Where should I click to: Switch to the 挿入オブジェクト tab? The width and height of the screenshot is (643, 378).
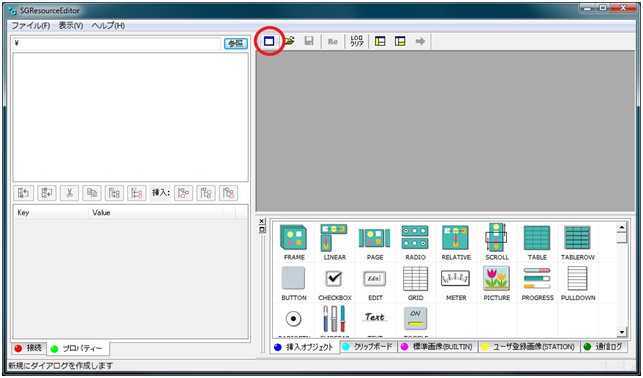[305, 347]
